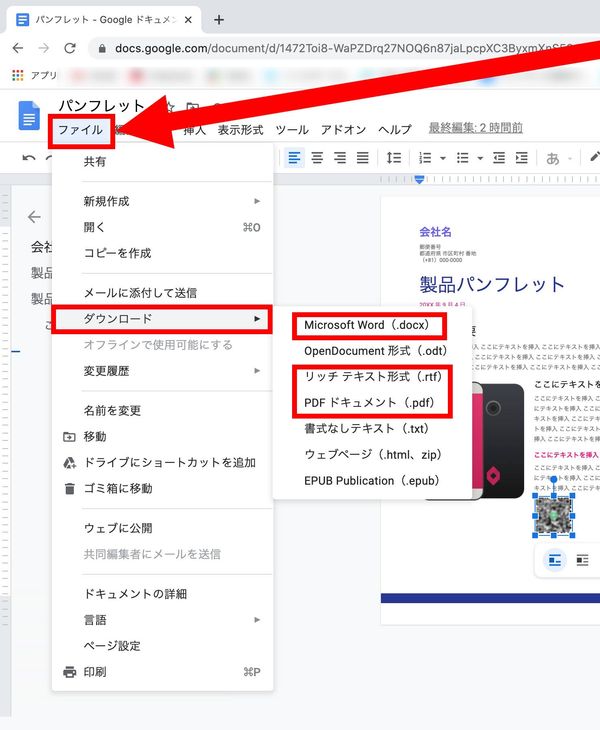The height and width of the screenshot is (730, 600).
Task: Download as ウェブページ (.html, zip)
Action: coord(372,455)
